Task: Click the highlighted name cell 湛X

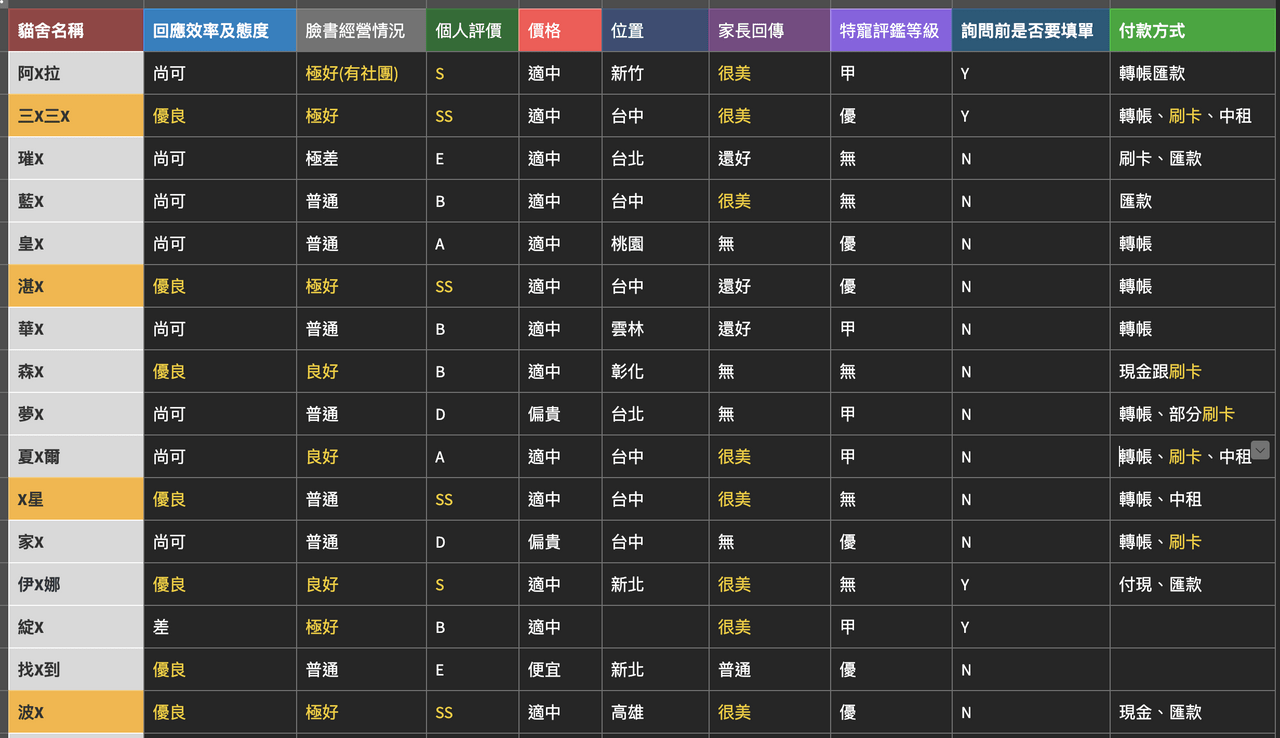Action: click(76, 286)
